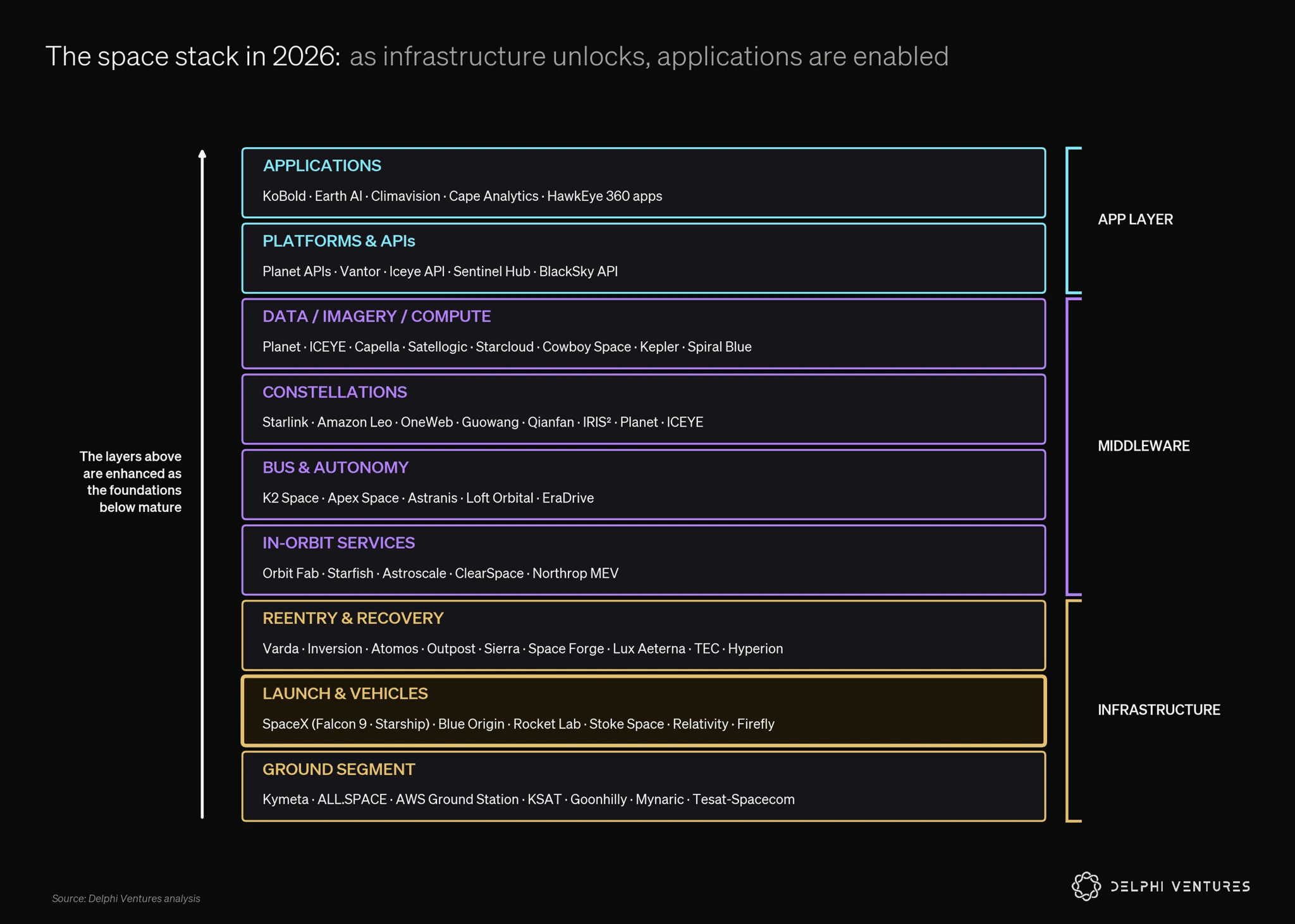
Task: Click 'Space Forge' in Reentry & Recovery row
Action: pos(566,648)
